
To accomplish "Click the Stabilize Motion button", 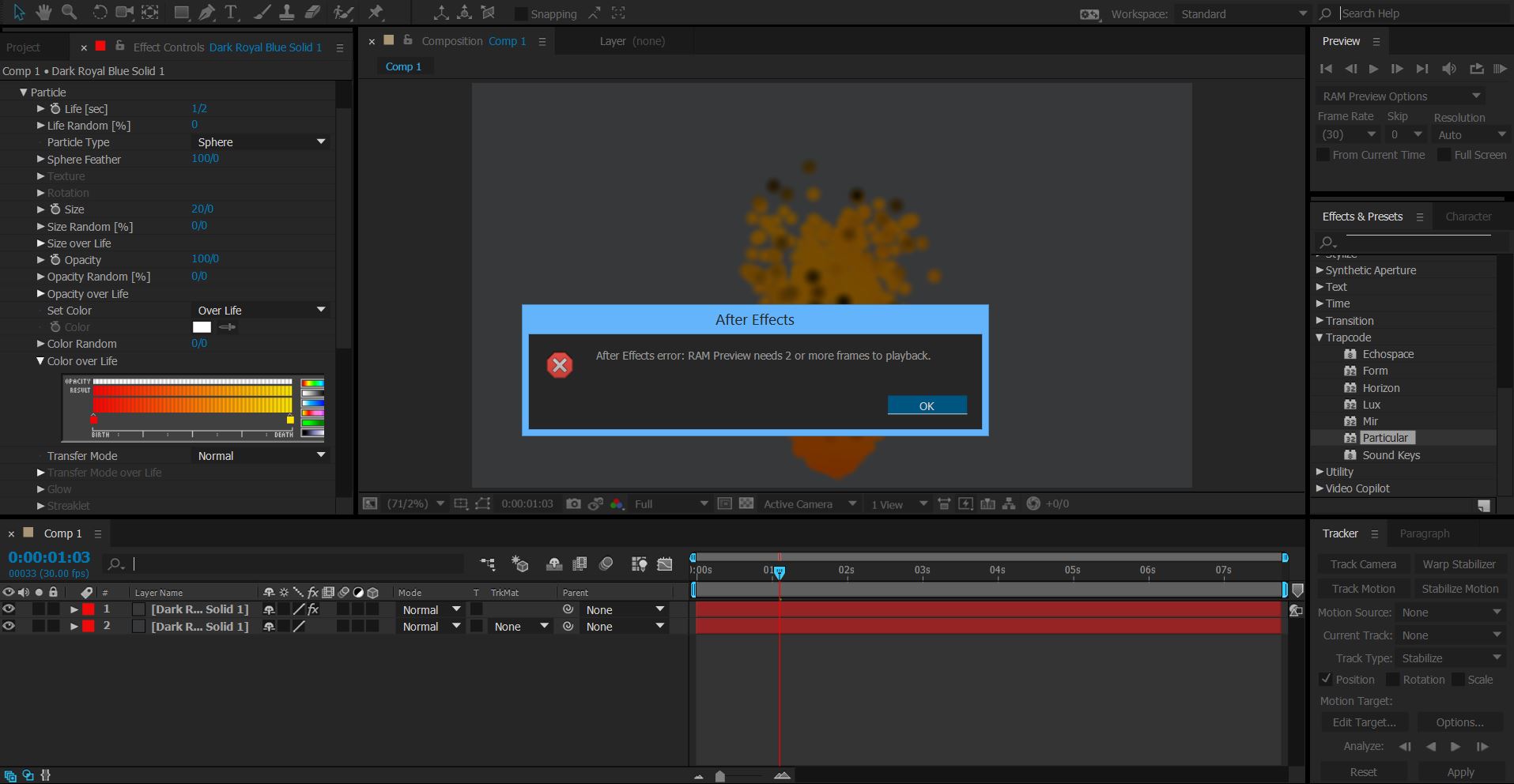I will (x=1459, y=589).
